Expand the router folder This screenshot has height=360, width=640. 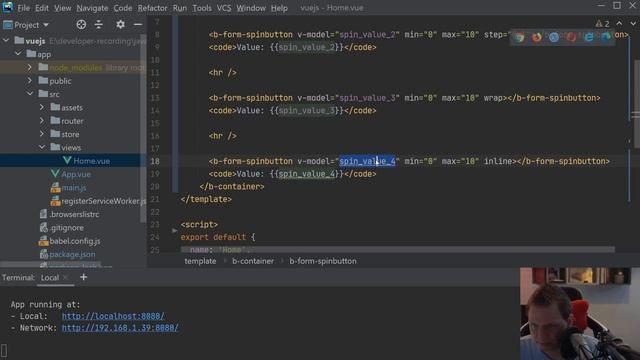click(x=42, y=120)
